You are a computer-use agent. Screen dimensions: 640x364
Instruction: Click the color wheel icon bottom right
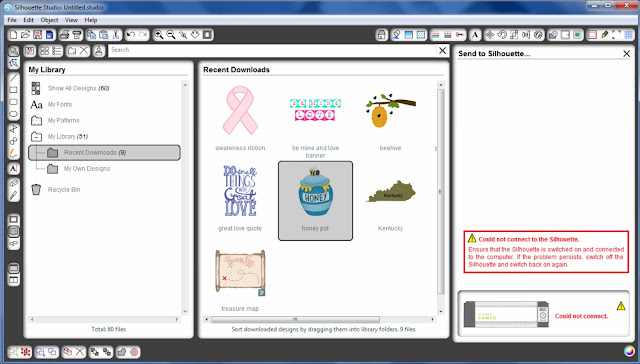[629, 351]
